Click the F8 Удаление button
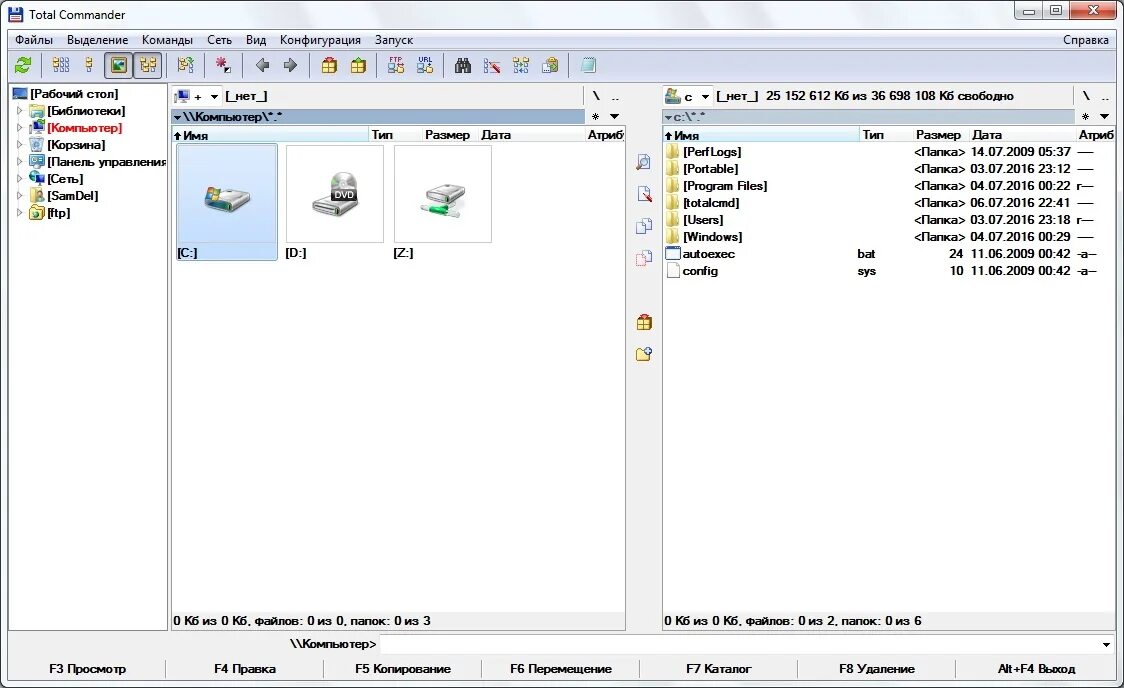Screen dimensions: 1124x688 pos(877,669)
